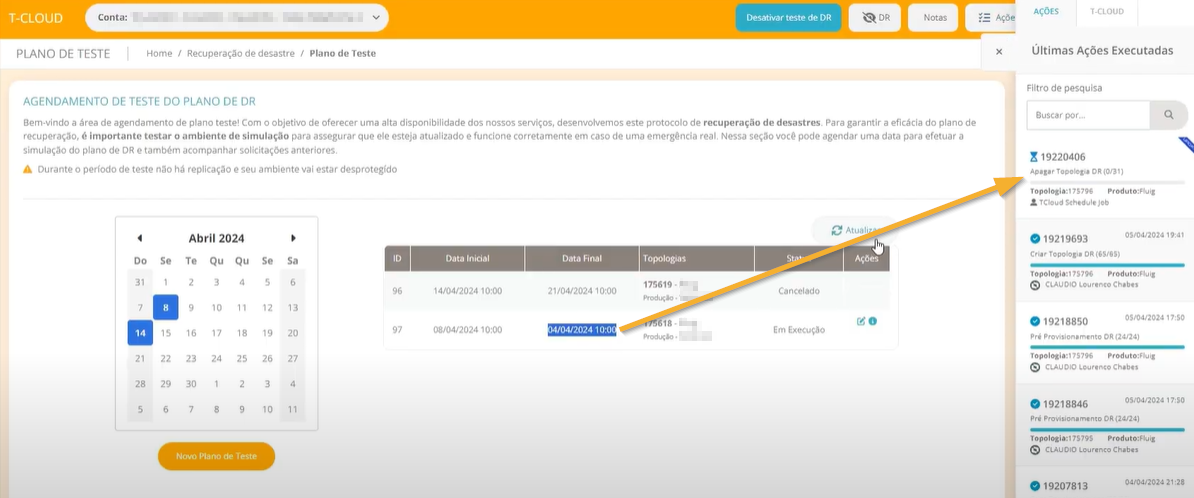Viewport: 1194px width, 498px height.
Task: Click the check icon of action 19207813
Action: click(1034, 486)
